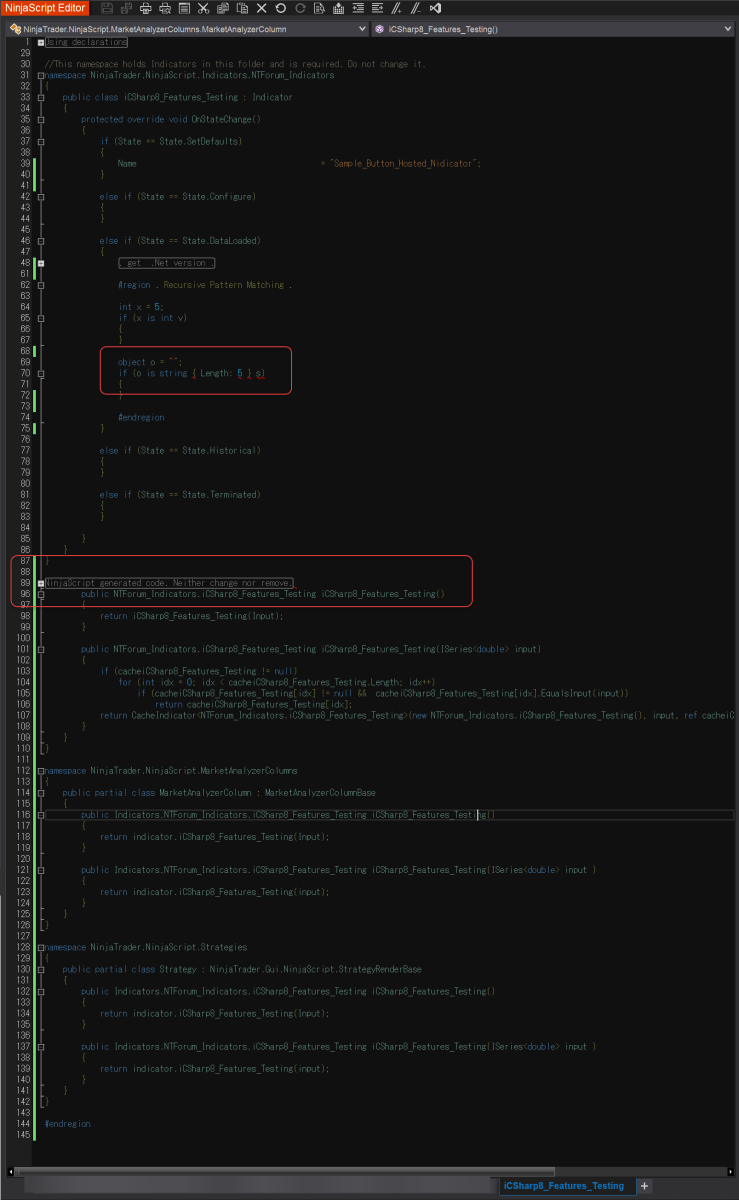Click the Print toolbar icon
The width and height of the screenshot is (739, 1200).
[x=146, y=8]
